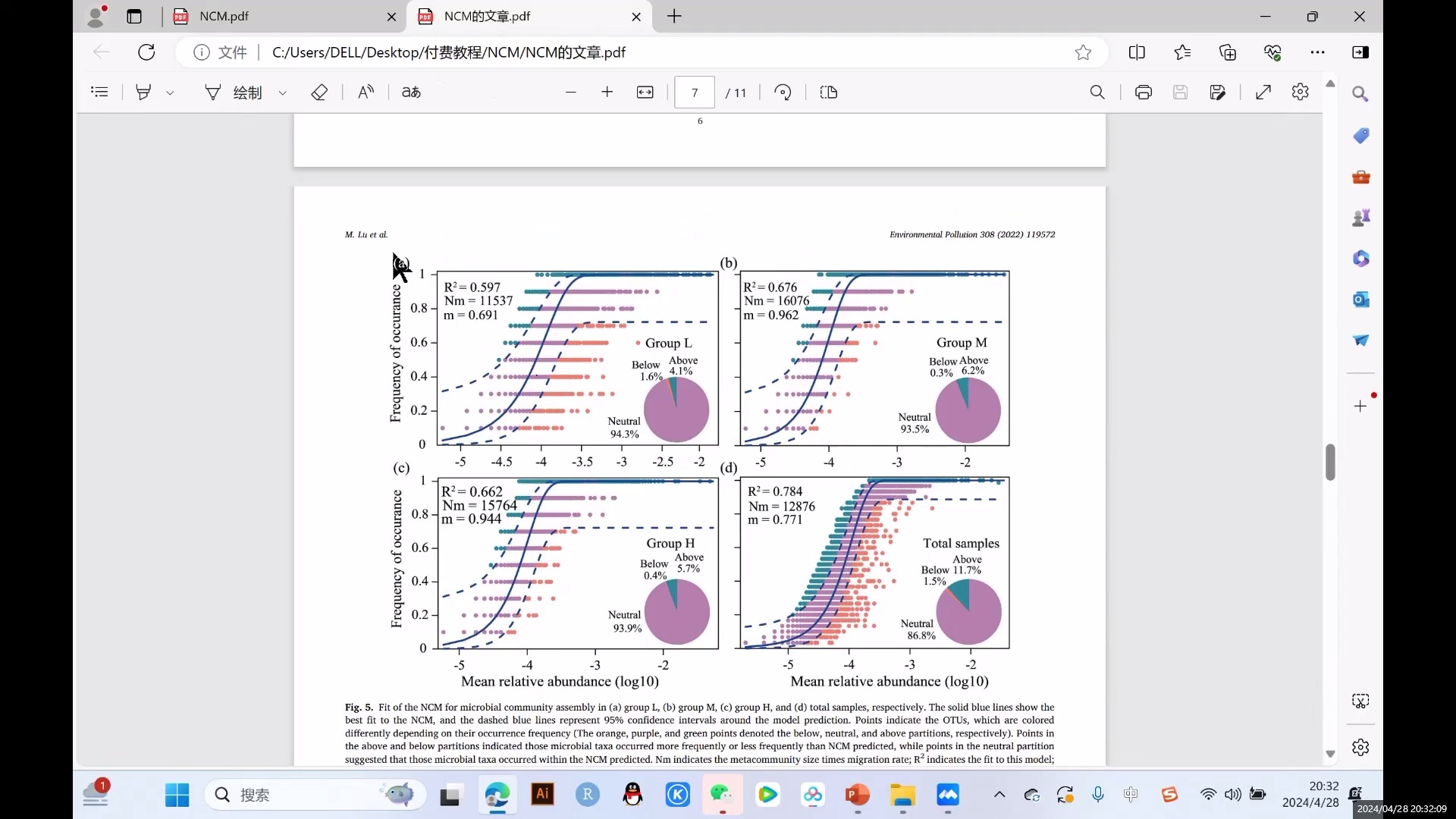Click the PDF Zoom in plus button
Screen dimensions: 1456x819
607,93
